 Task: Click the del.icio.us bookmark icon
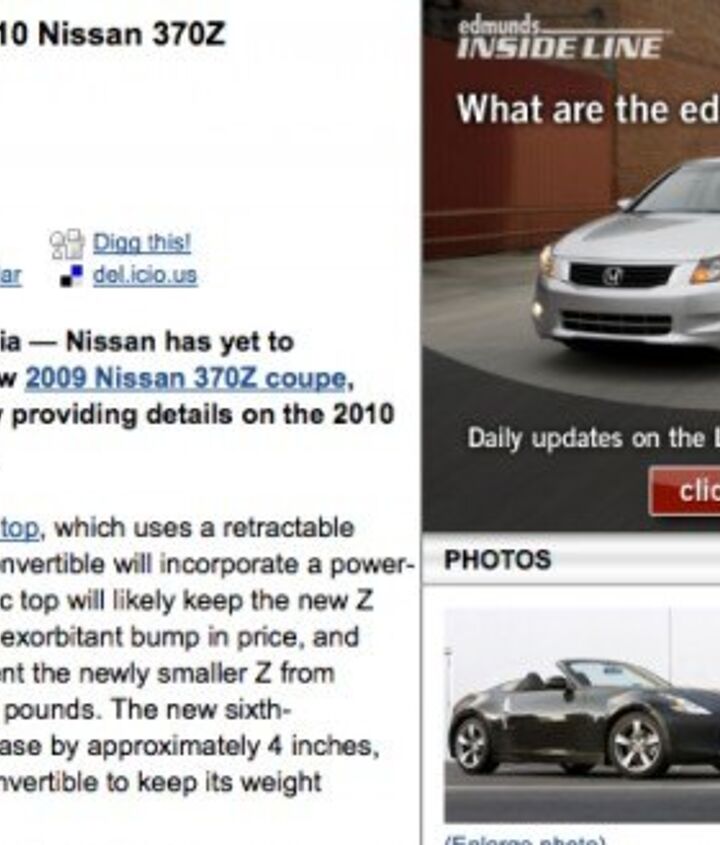pos(72,275)
